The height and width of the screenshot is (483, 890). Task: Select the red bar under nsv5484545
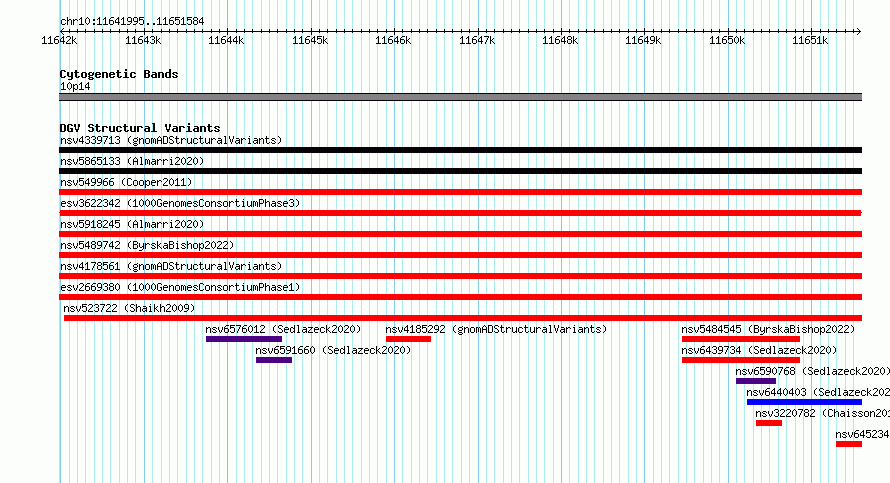(x=741, y=339)
